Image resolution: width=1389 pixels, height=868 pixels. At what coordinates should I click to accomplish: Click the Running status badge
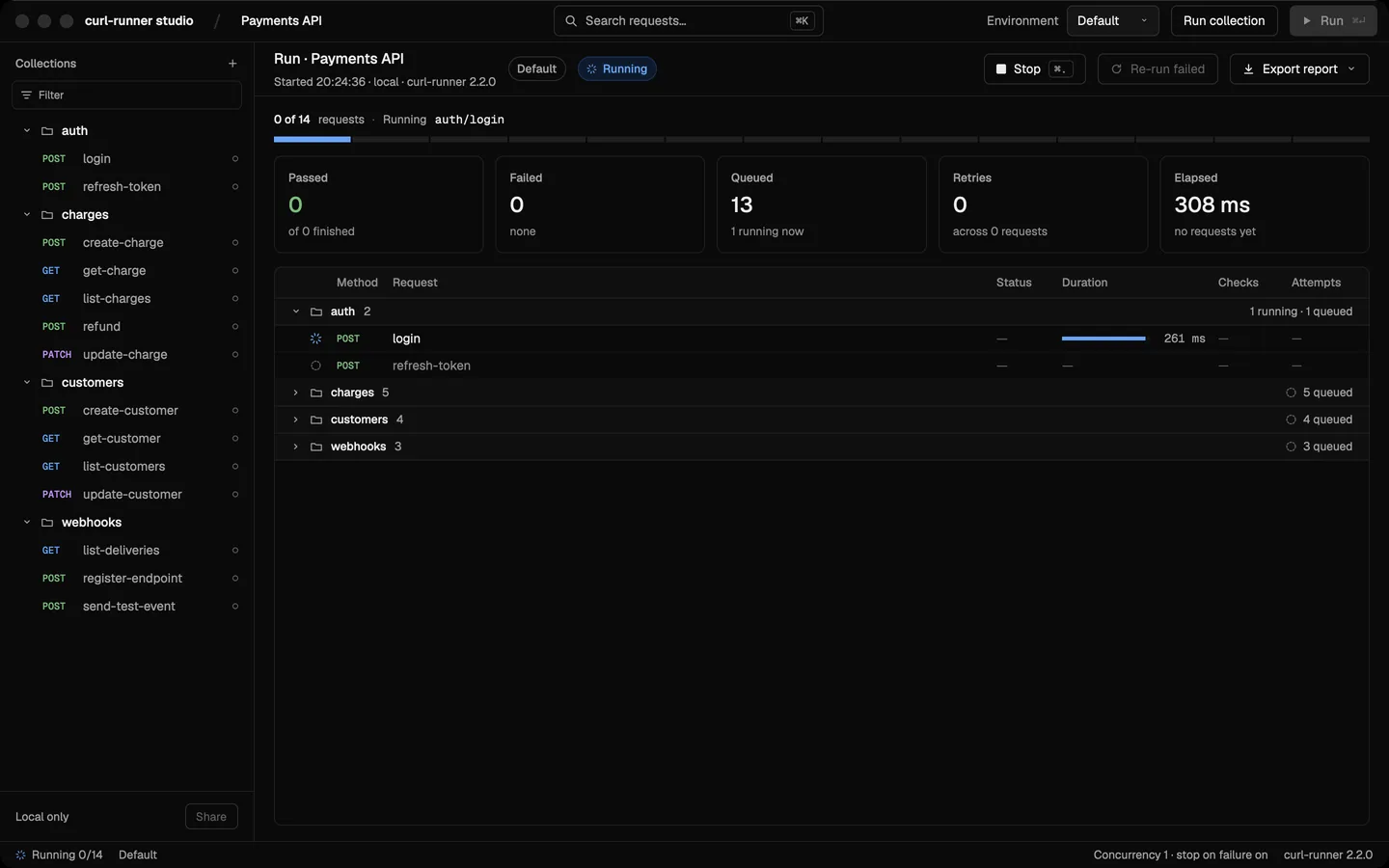click(617, 69)
